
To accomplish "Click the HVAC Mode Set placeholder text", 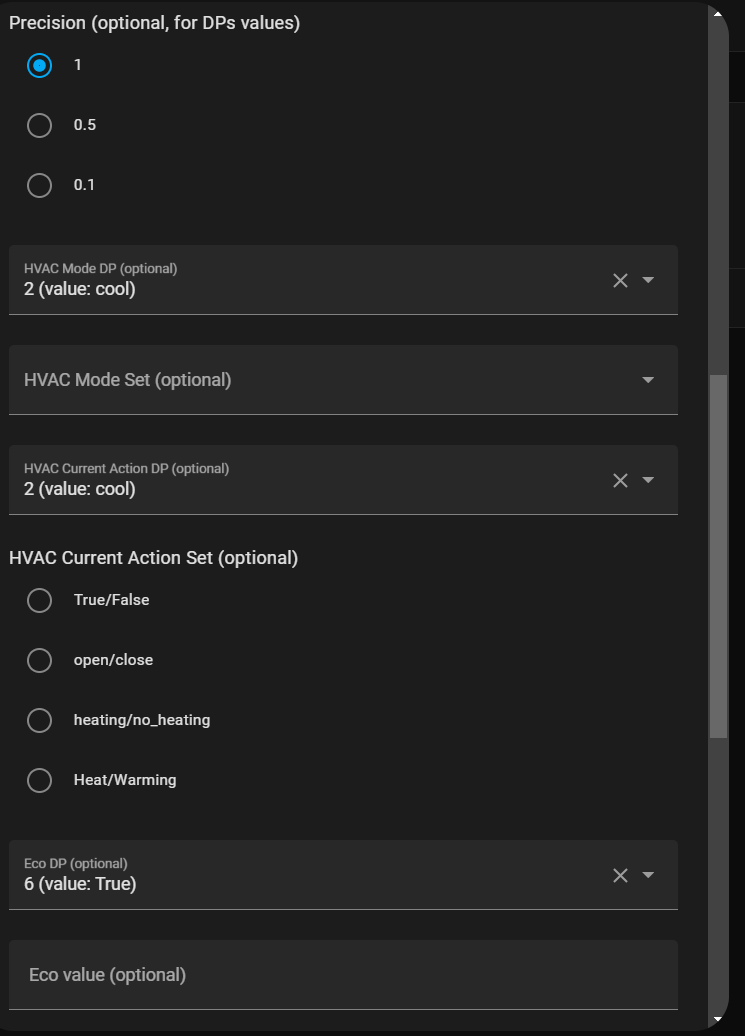I will click(128, 380).
